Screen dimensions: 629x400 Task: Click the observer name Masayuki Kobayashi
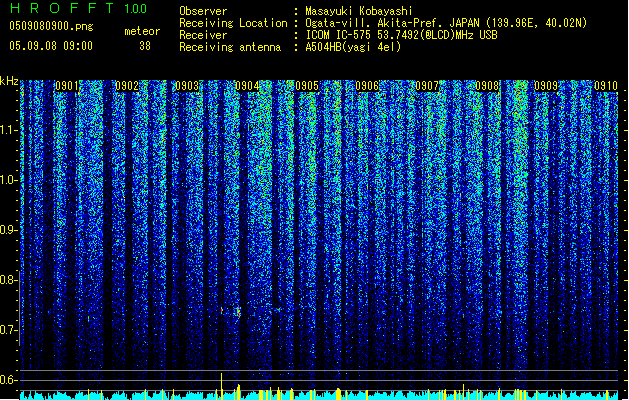pos(359,11)
